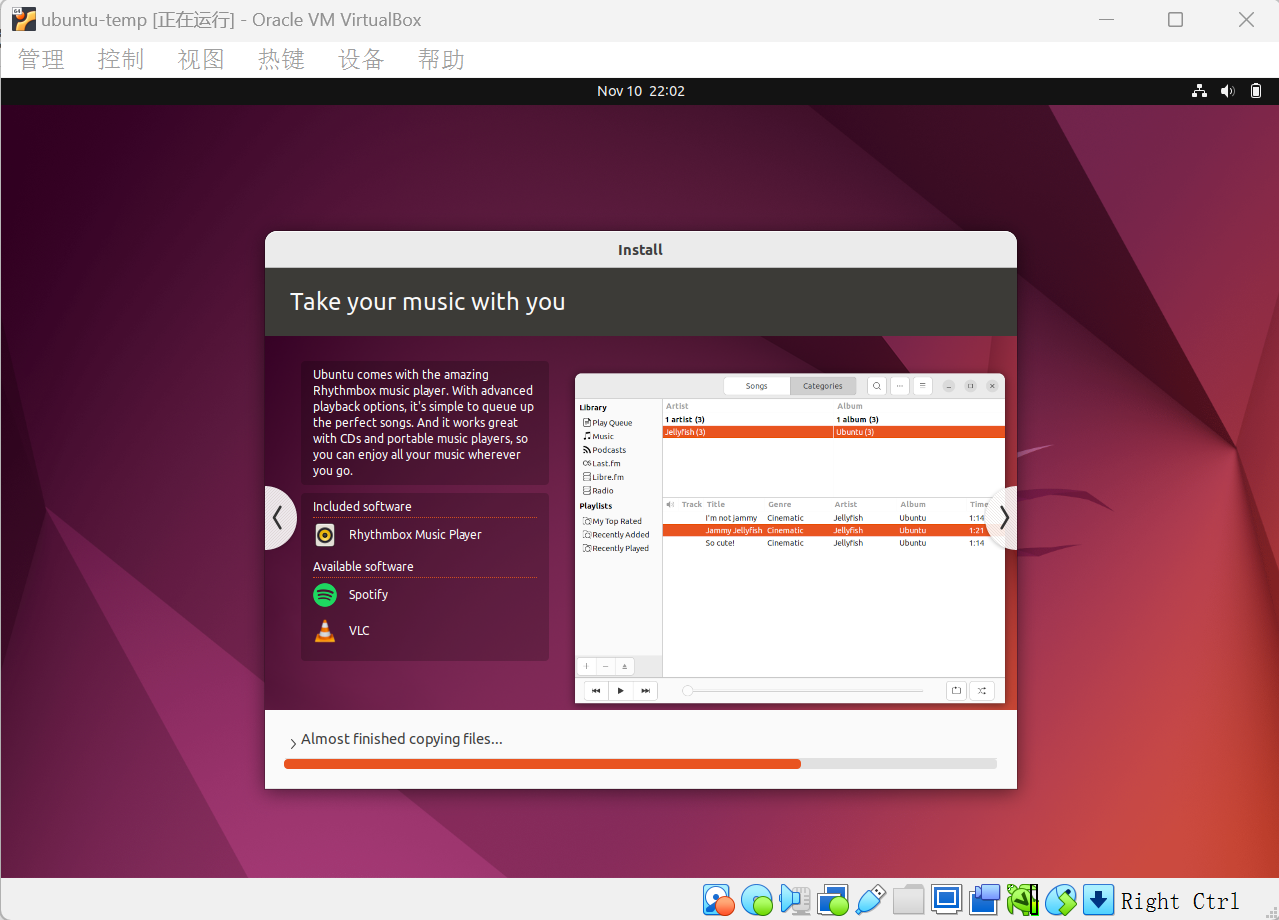
Task: Click the Ubuntu wired network icon
Action: point(1199,91)
